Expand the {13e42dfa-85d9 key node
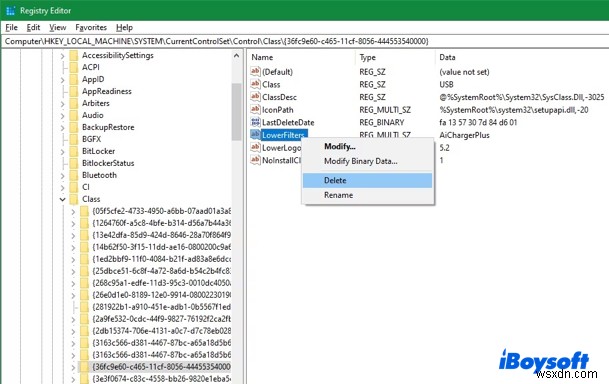 tap(73, 235)
